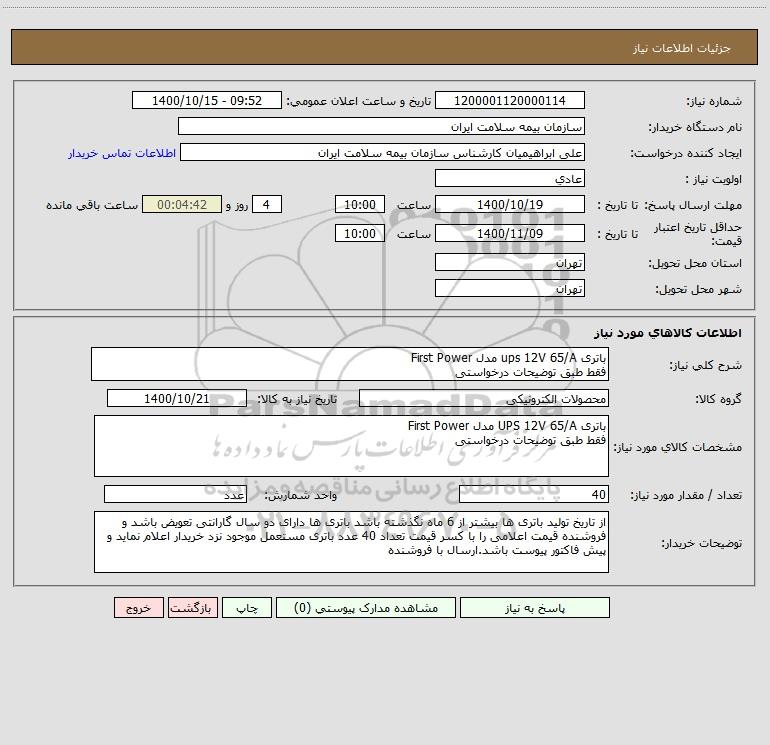Click product specs box with UPS 12V 65/A
The image size is (770, 745).
coord(351,446)
